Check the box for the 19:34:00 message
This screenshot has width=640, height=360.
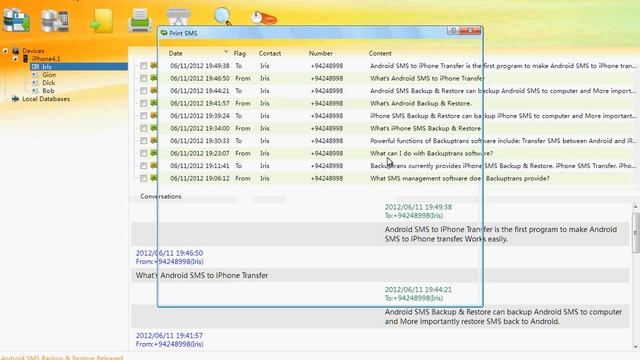pos(144,128)
